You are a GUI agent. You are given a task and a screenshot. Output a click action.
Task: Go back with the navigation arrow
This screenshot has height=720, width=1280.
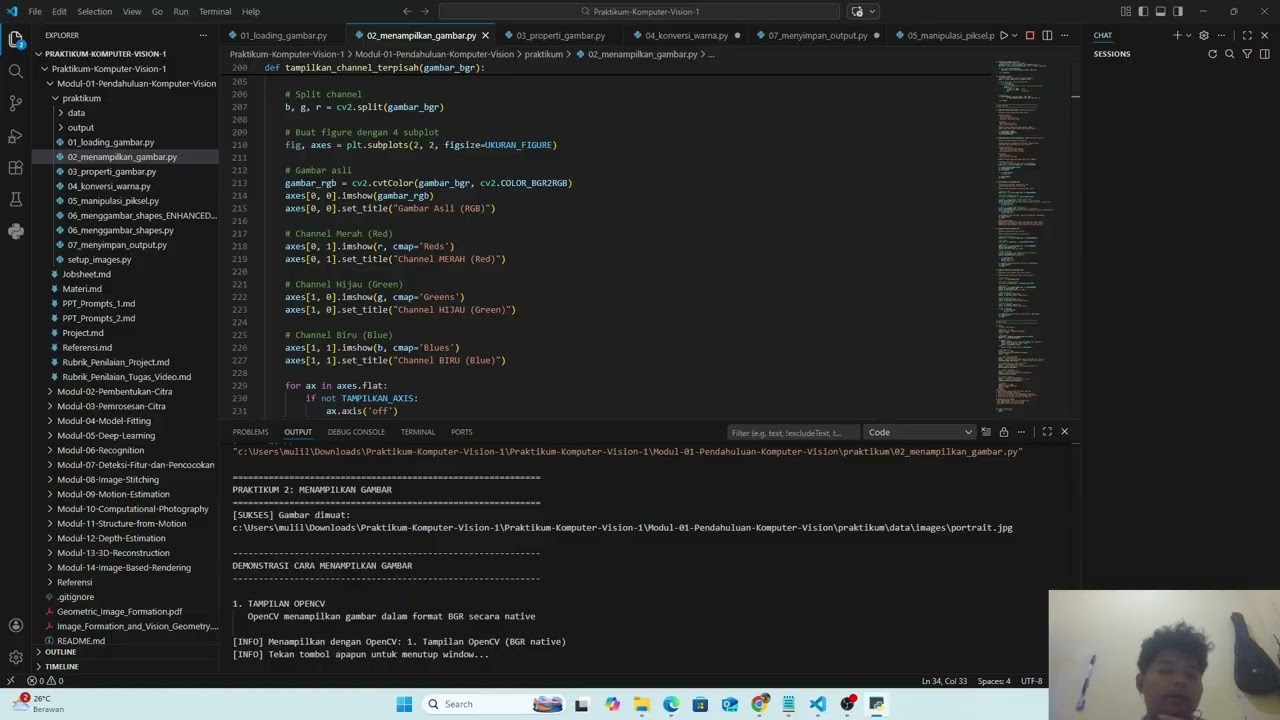click(407, 11)
